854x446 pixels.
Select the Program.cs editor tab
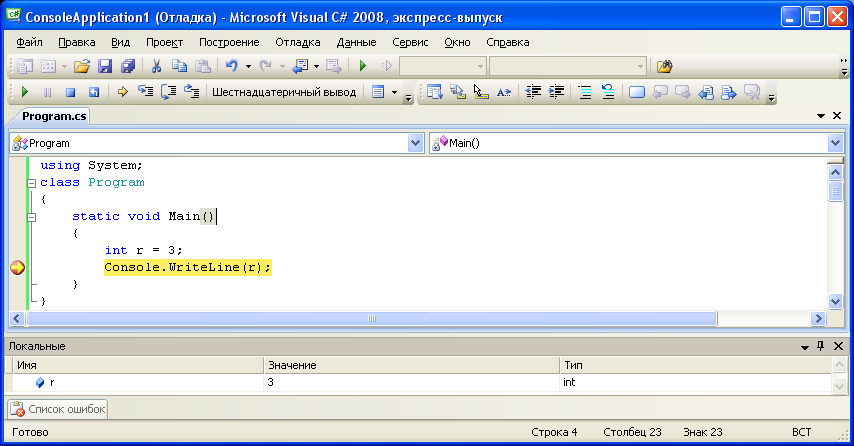pos(54,116)
